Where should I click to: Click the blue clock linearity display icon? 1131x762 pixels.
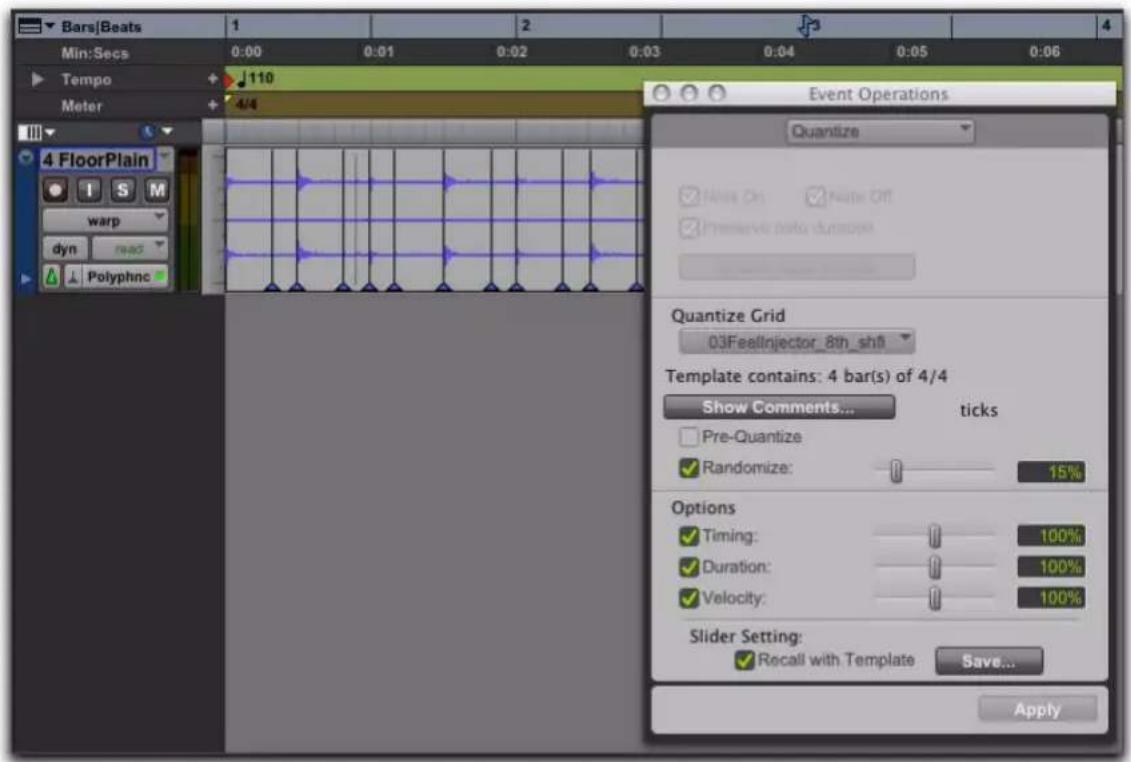(148, 132)
